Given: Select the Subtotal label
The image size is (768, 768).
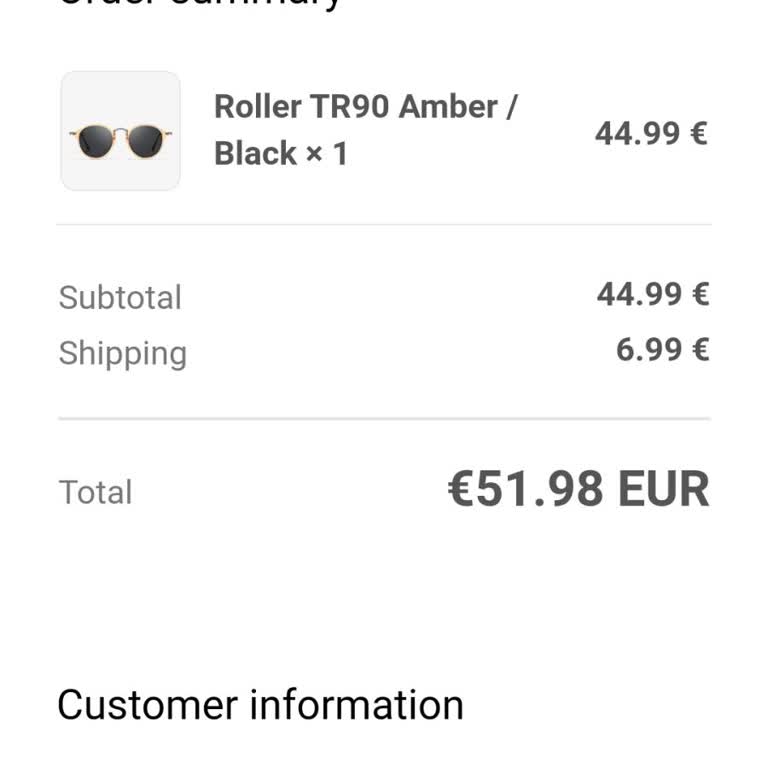Looking at the screenshot, I should 120,298.
